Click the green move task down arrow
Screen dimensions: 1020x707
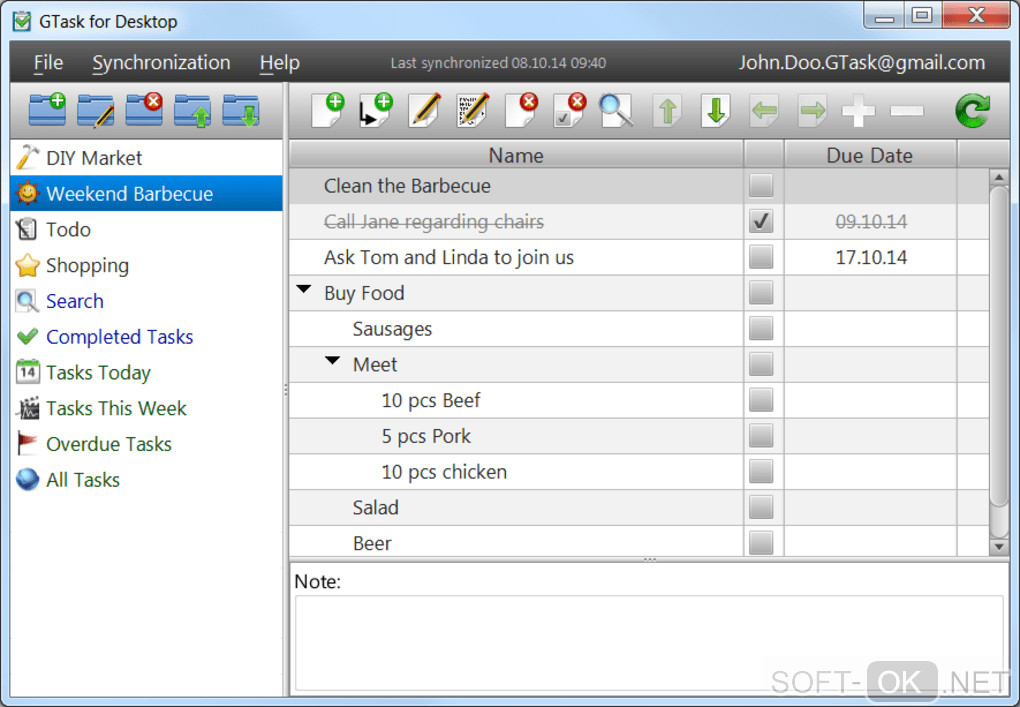point(716,111)
